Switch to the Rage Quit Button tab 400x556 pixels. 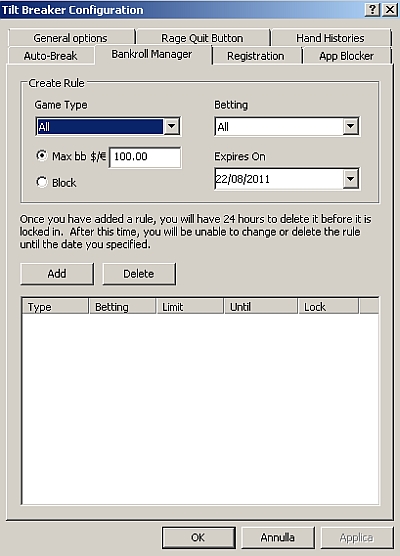pyautogui.click(x=202, y=38)
